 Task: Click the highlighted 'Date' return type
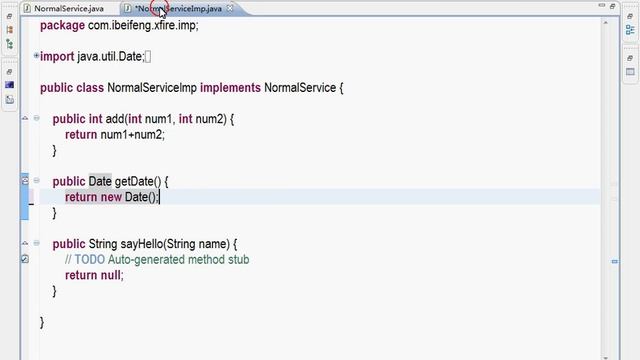point(100,181)
